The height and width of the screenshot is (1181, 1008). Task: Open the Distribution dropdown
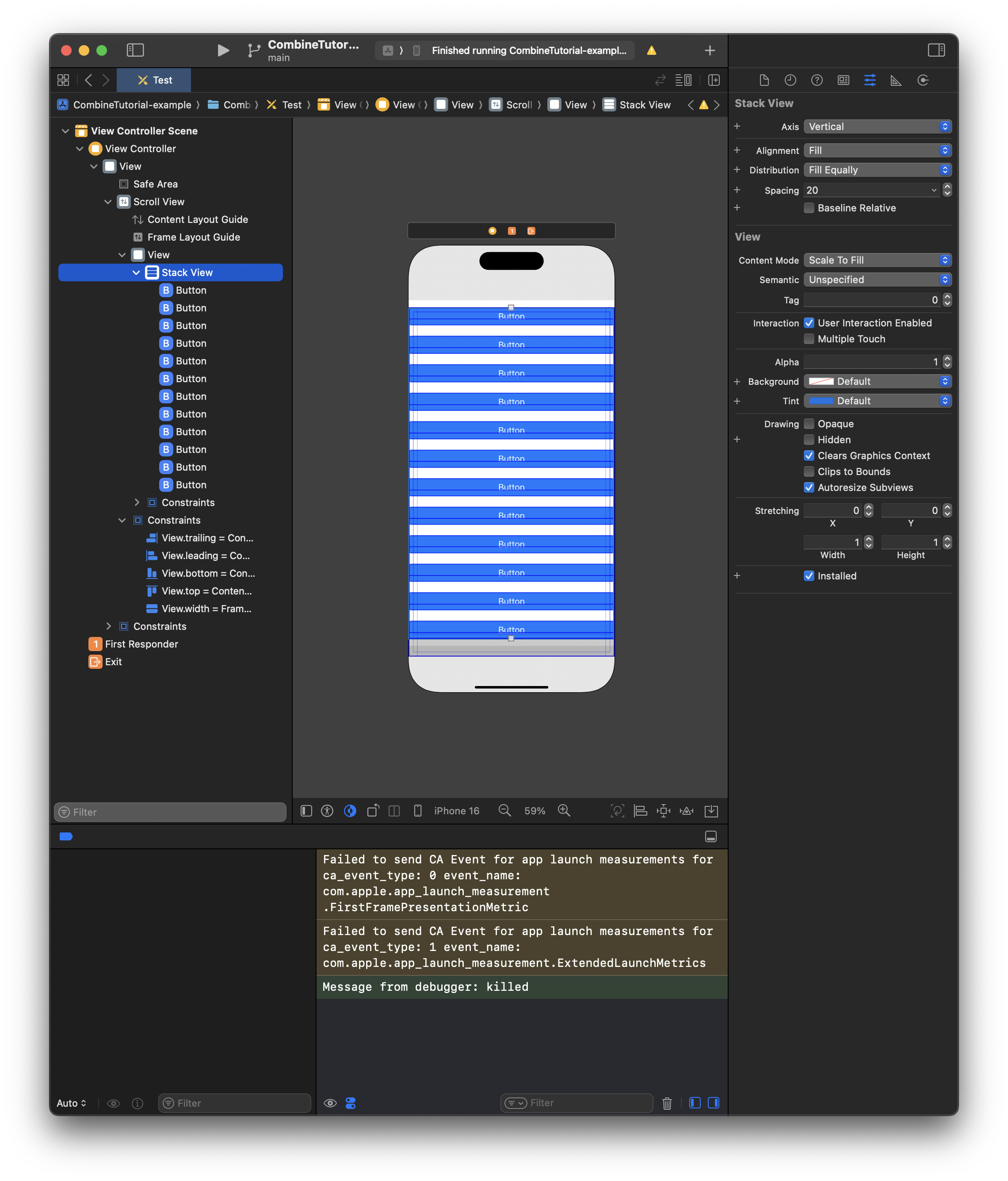click(877, 170)
